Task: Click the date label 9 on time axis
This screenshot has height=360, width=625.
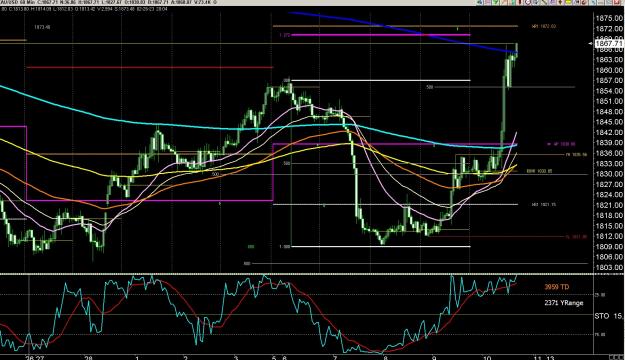Action: pyautogui.click(x=434, y=357)
